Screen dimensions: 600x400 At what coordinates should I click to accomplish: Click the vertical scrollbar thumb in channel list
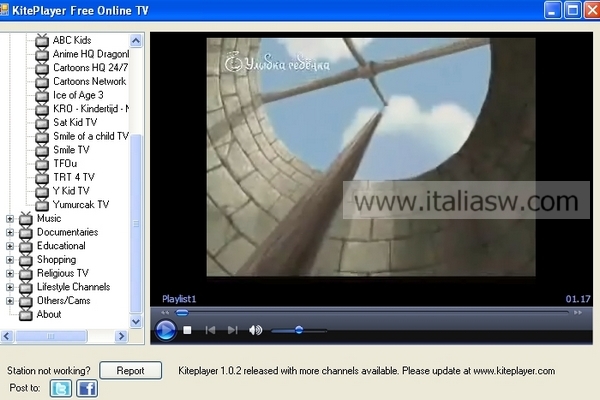click(x=136, y=224)
